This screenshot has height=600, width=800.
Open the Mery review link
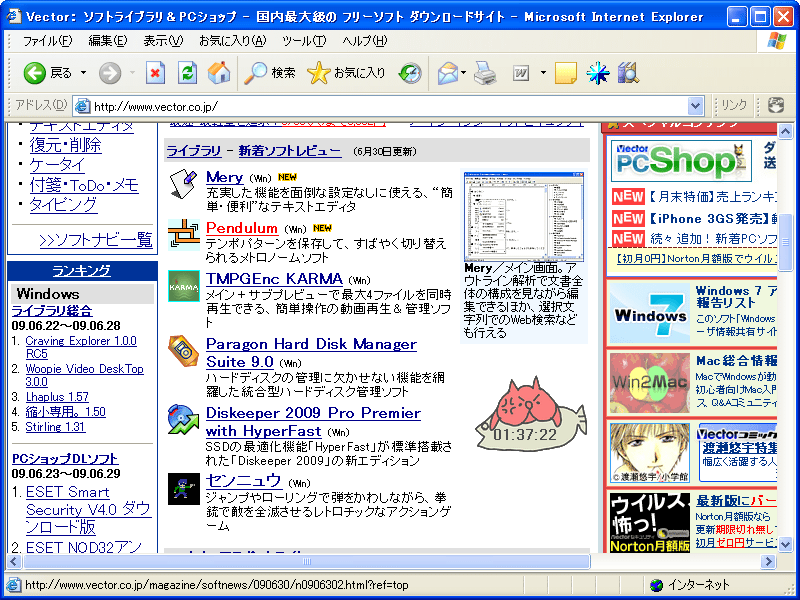pos(224,178)
